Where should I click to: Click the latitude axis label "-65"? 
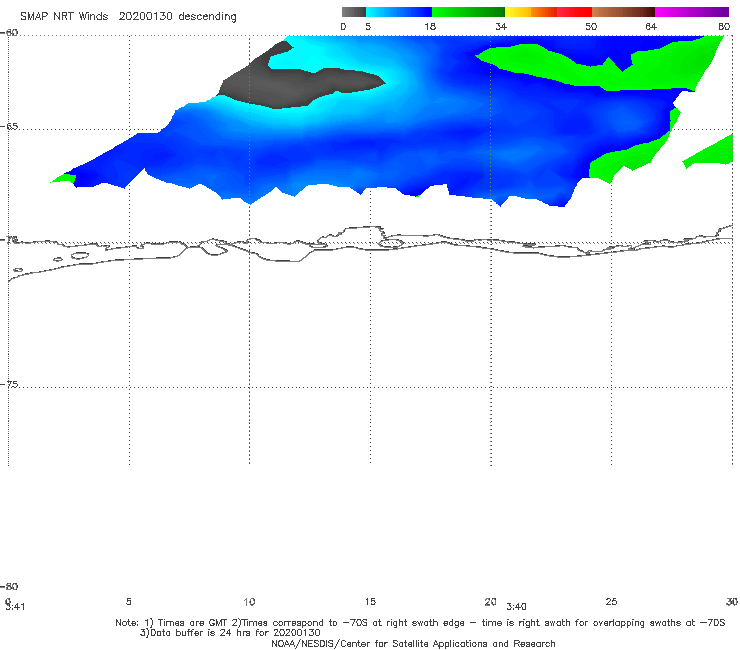pos(9,127)
